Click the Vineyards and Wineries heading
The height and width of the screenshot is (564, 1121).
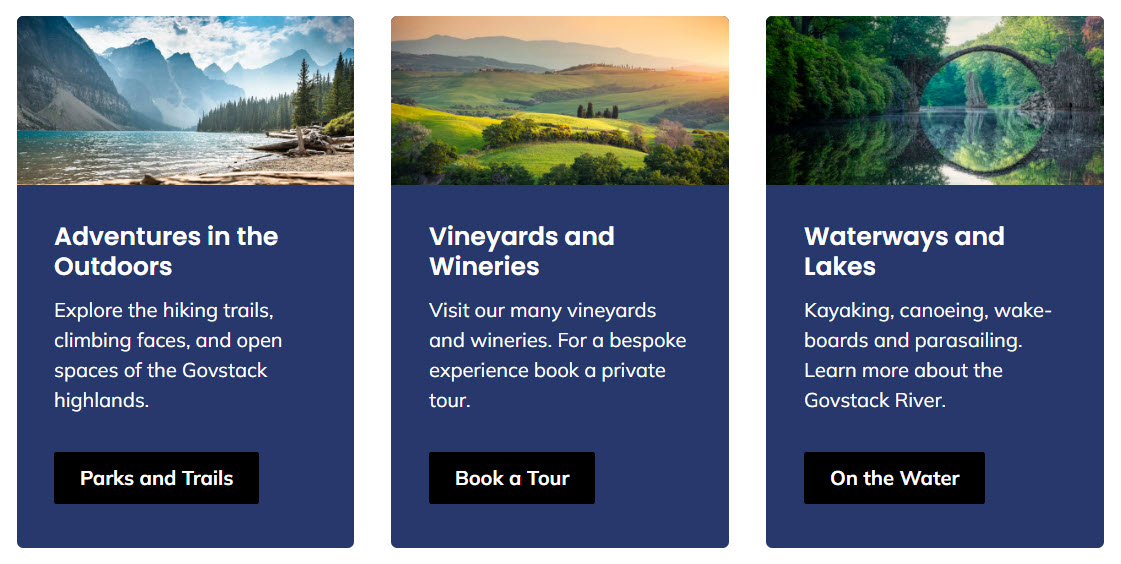click(x=522, y=251)
